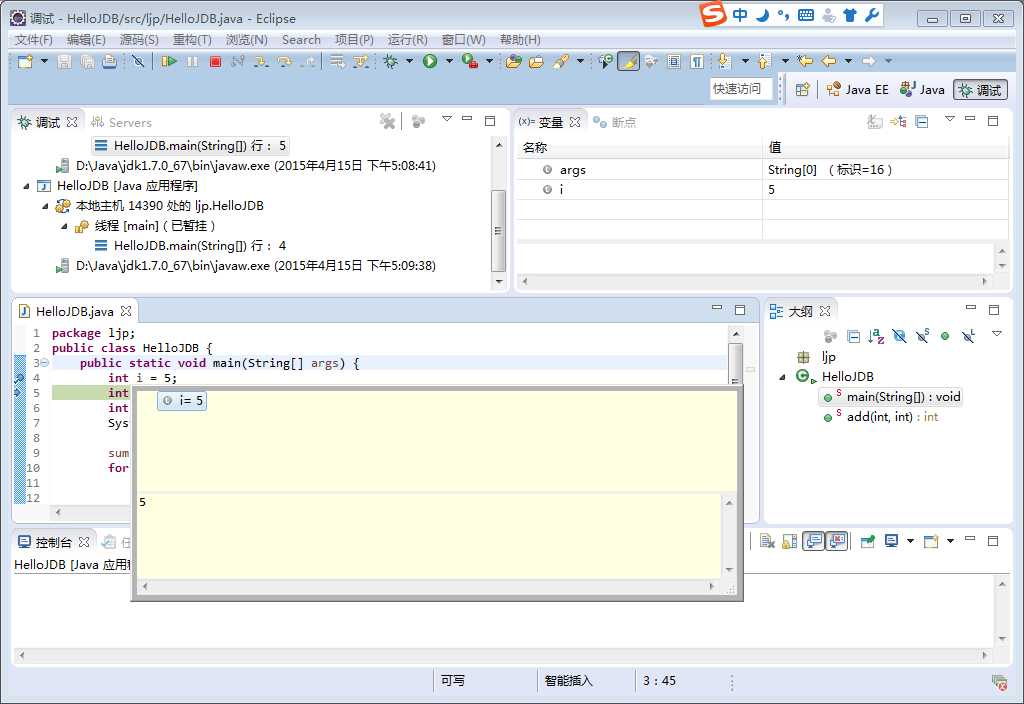Click the Last Edit Location icon
Screen dimensions: 1024x704
pyautogui.click(x=805, y=61)
